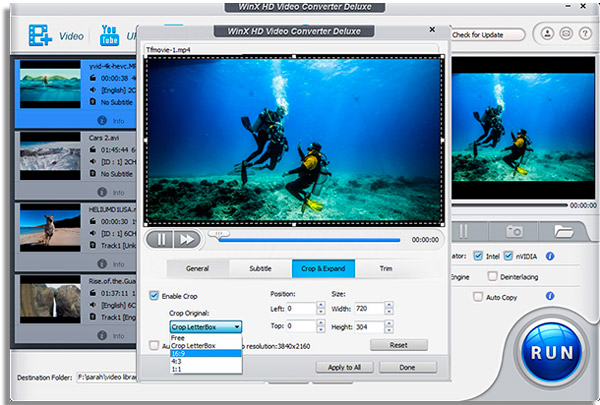Select the dog on beach thumbnail
The image size is (600, 405).
[x=50, y=228]
